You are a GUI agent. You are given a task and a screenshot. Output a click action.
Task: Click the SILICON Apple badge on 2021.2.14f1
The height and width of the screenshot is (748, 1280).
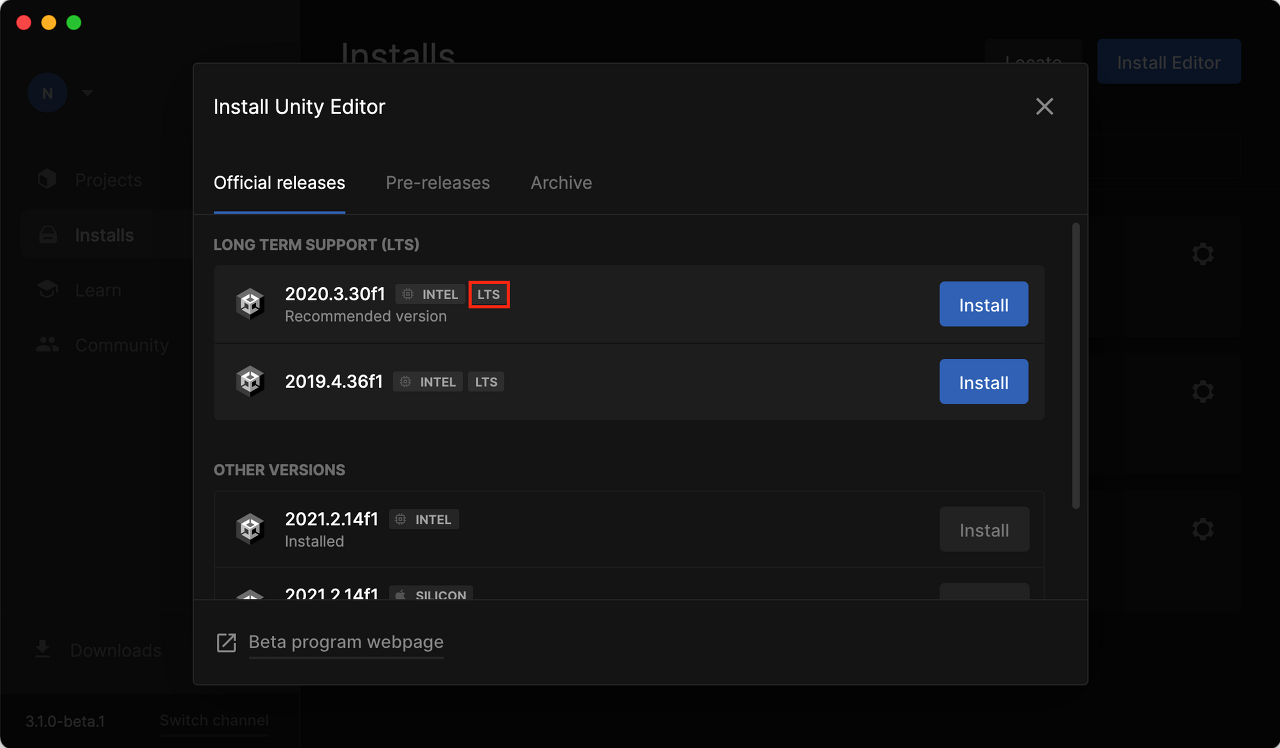(x=431, y=594)
